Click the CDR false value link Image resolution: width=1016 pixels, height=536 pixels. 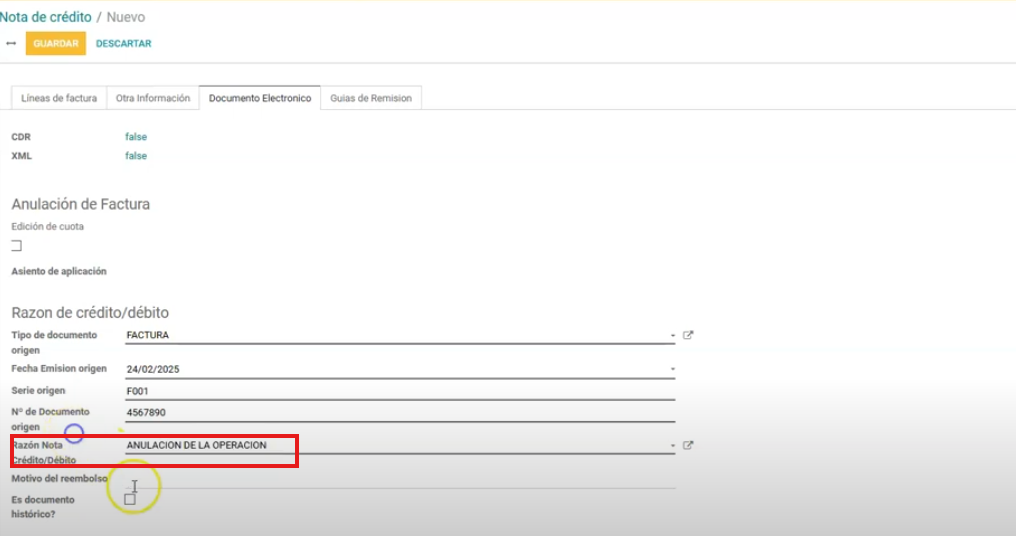136,137
